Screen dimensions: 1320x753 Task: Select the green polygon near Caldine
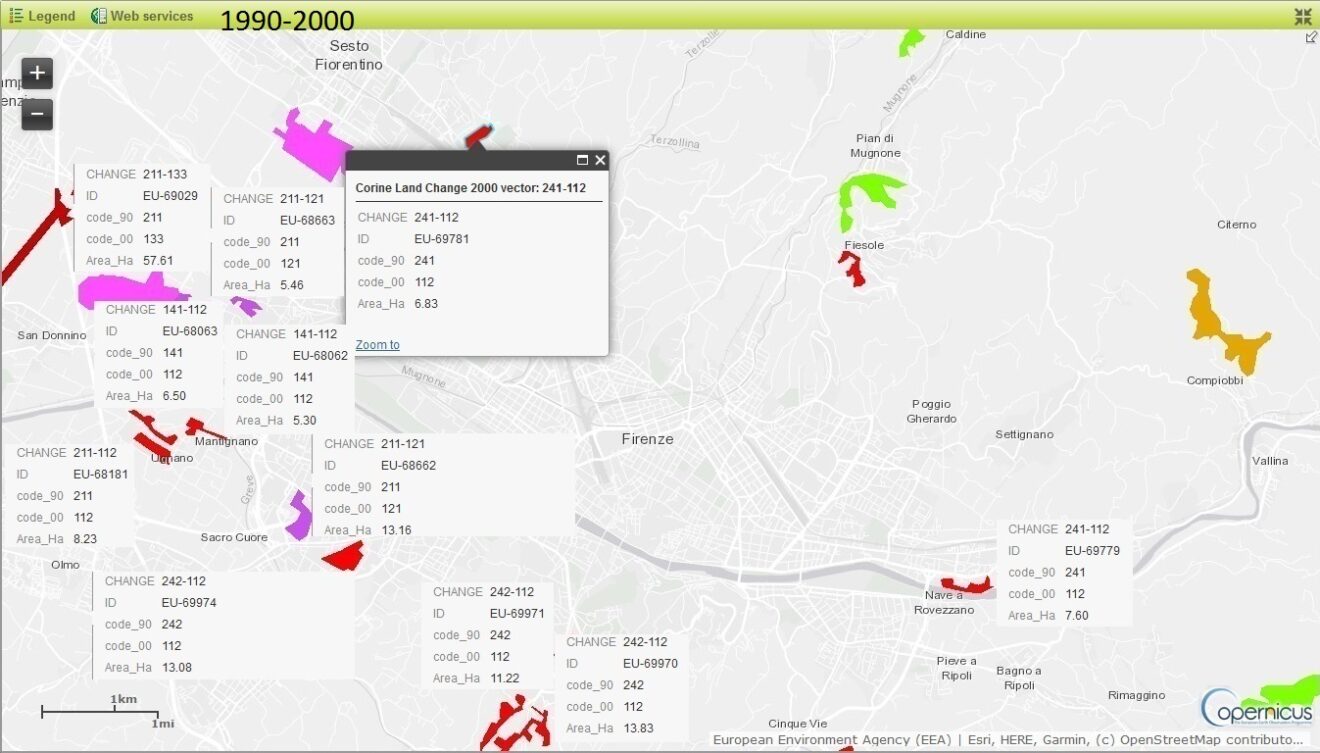911,41
